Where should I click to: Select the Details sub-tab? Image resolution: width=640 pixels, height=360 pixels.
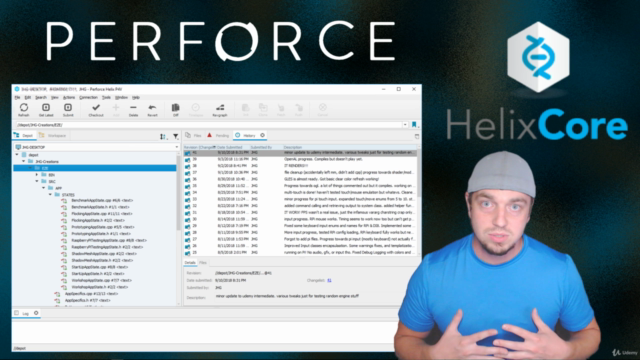pyautogui.click(x=190, y=263)
